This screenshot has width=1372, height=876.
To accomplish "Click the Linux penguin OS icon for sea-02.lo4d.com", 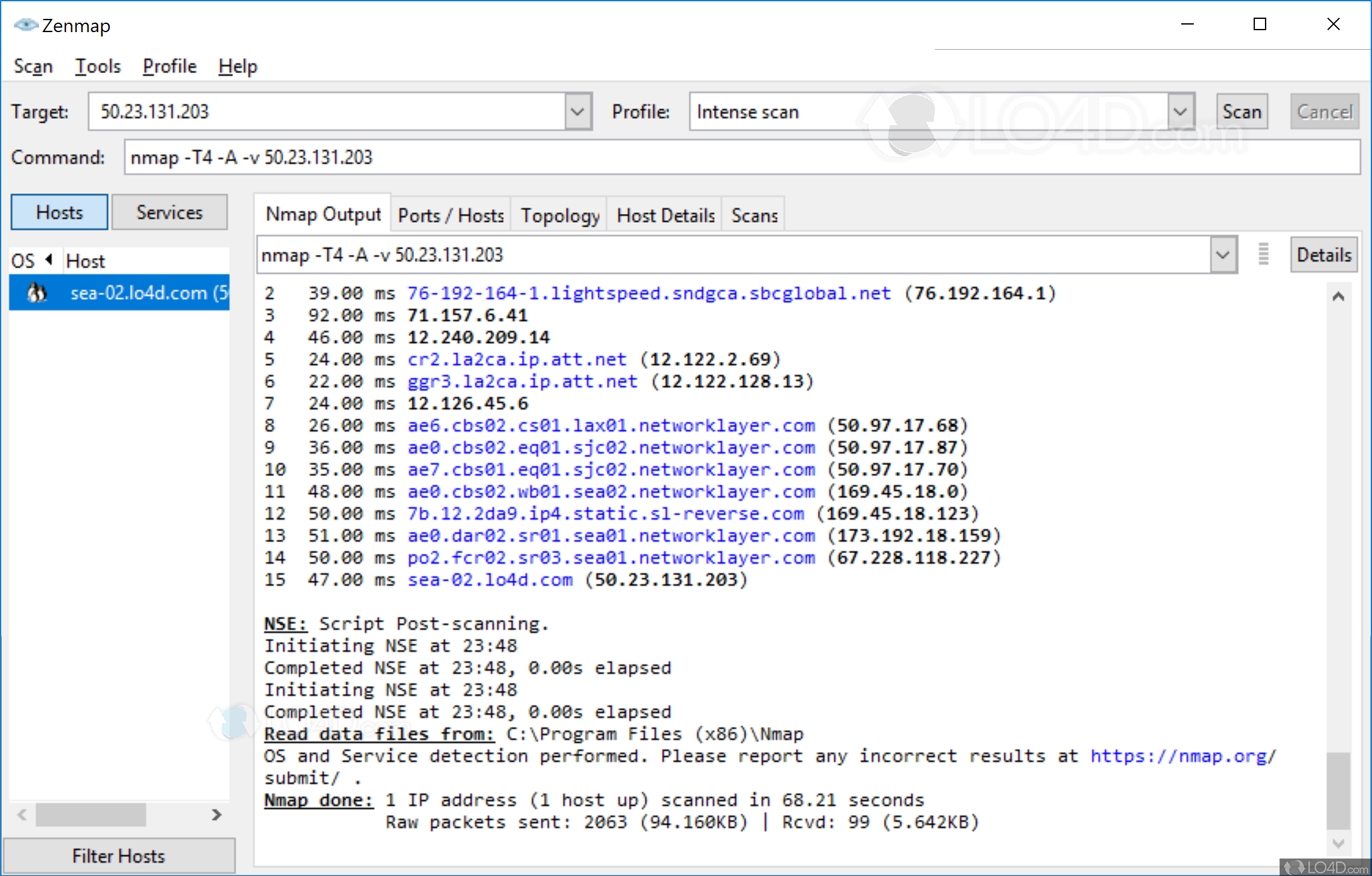I will tap(37, 293).
